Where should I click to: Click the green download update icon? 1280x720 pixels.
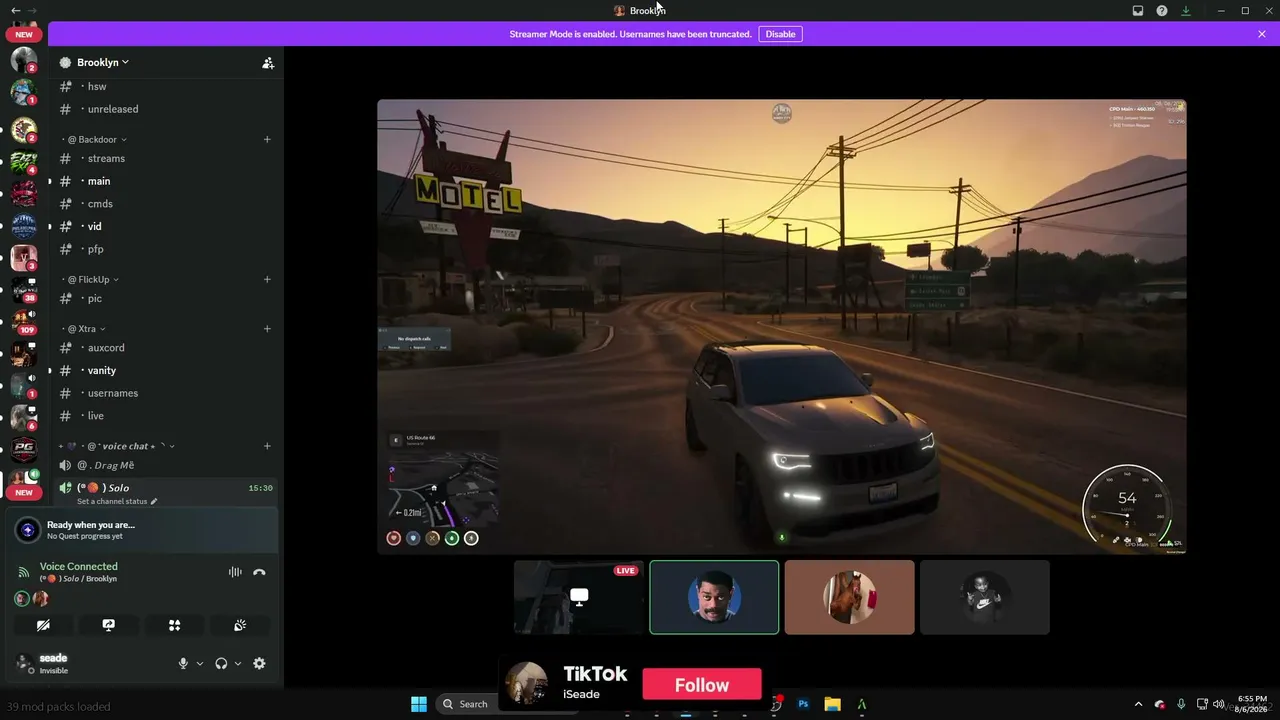pos(1186,11)
